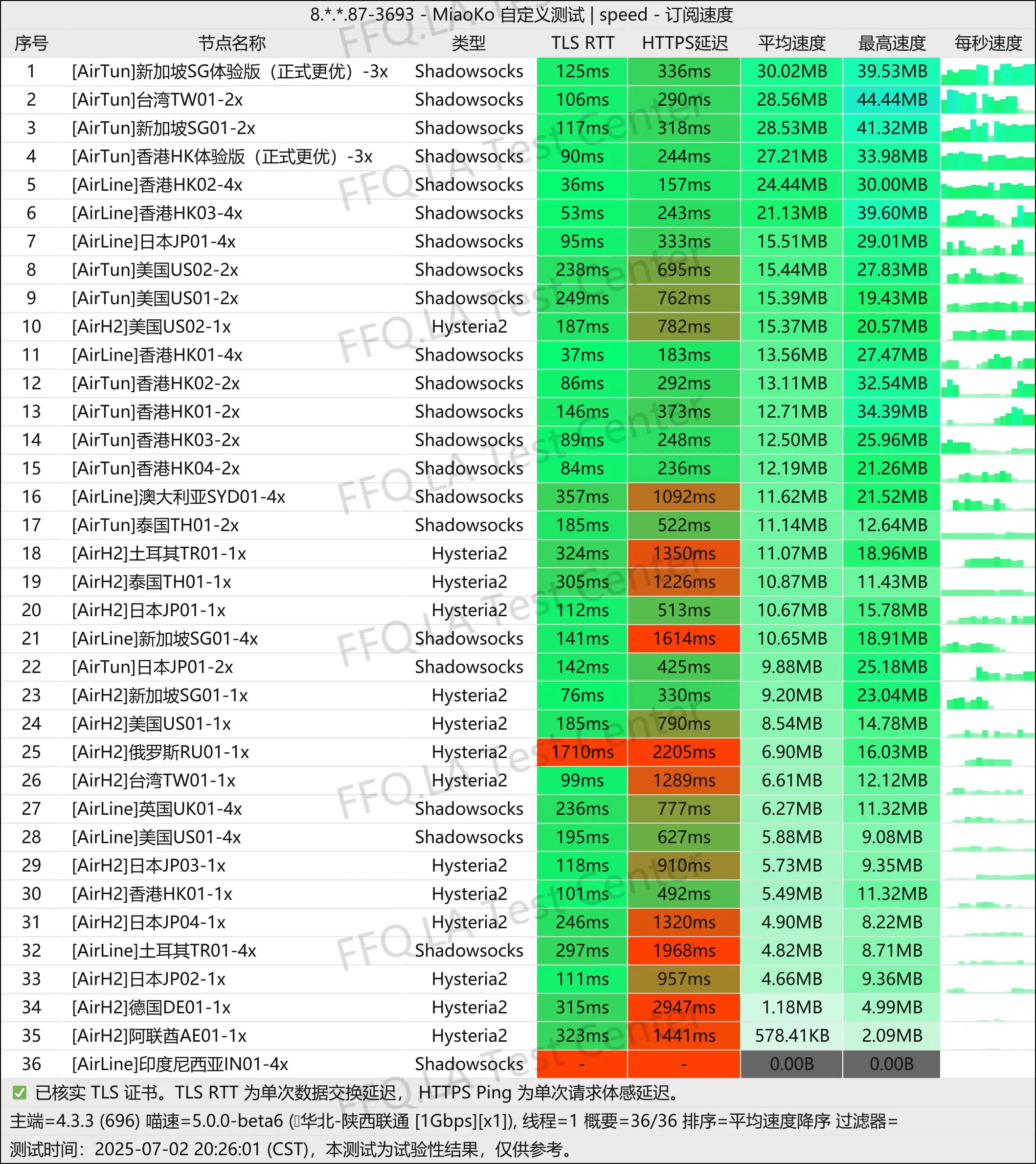The height and width of the screenshot is (1164, 1036).
Task: Click the 每秒速度 column header
Action: click(x=988, y=43)
